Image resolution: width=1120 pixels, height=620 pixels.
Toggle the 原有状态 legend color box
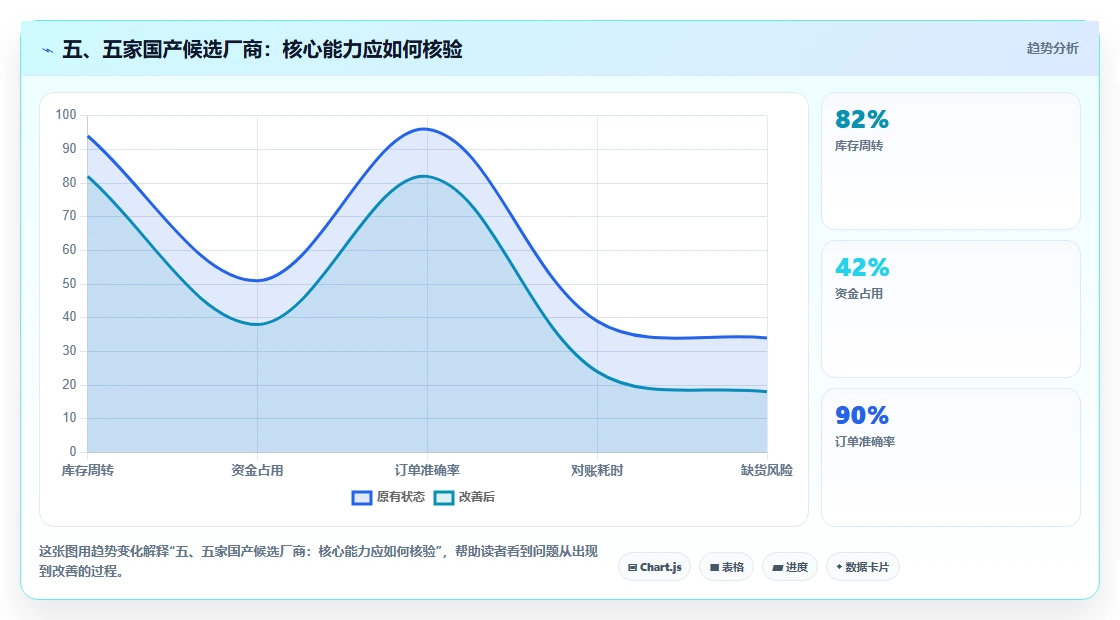pos(361,497)
